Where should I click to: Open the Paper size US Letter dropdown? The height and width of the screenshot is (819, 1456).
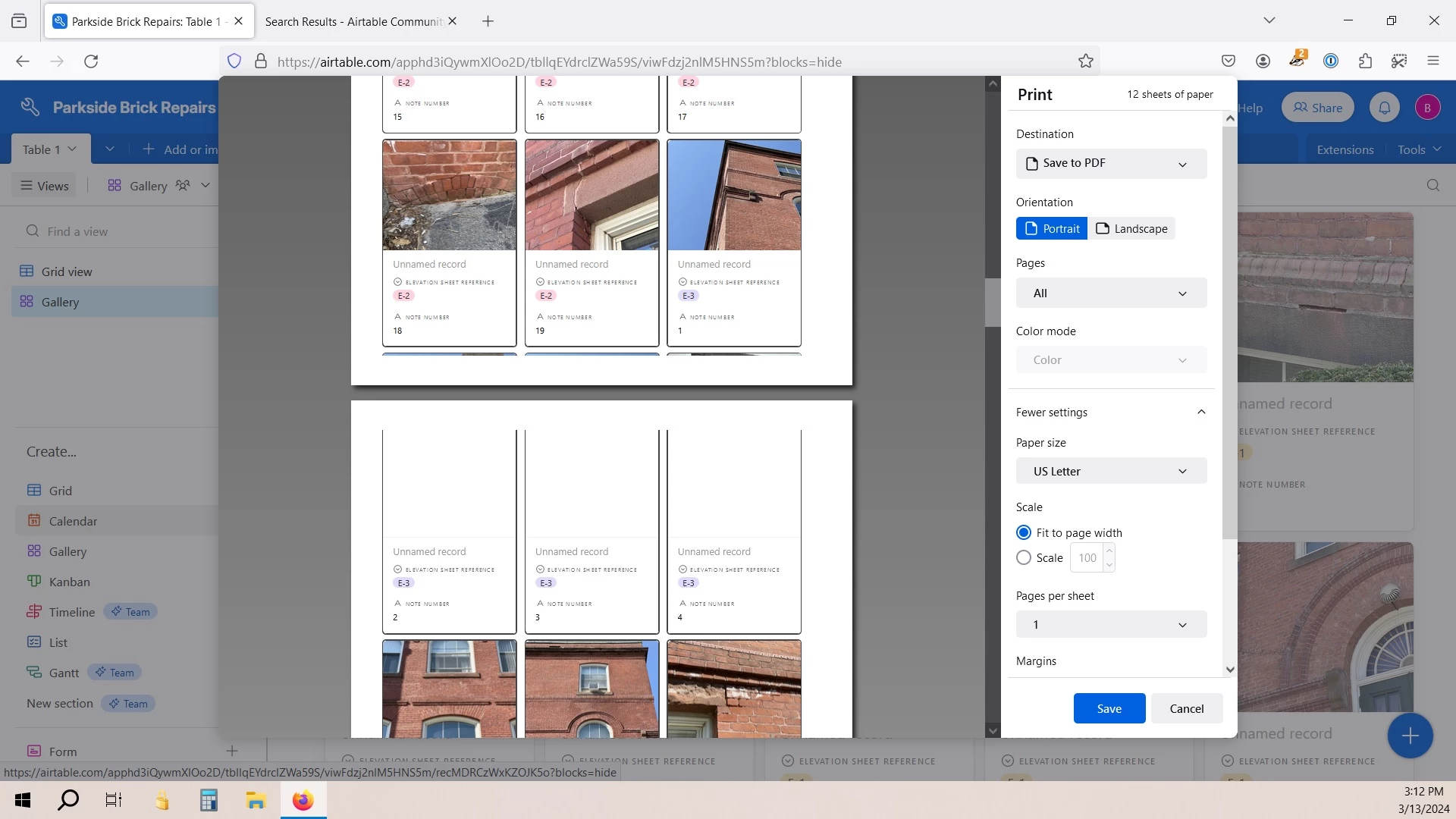point(1111,472)
